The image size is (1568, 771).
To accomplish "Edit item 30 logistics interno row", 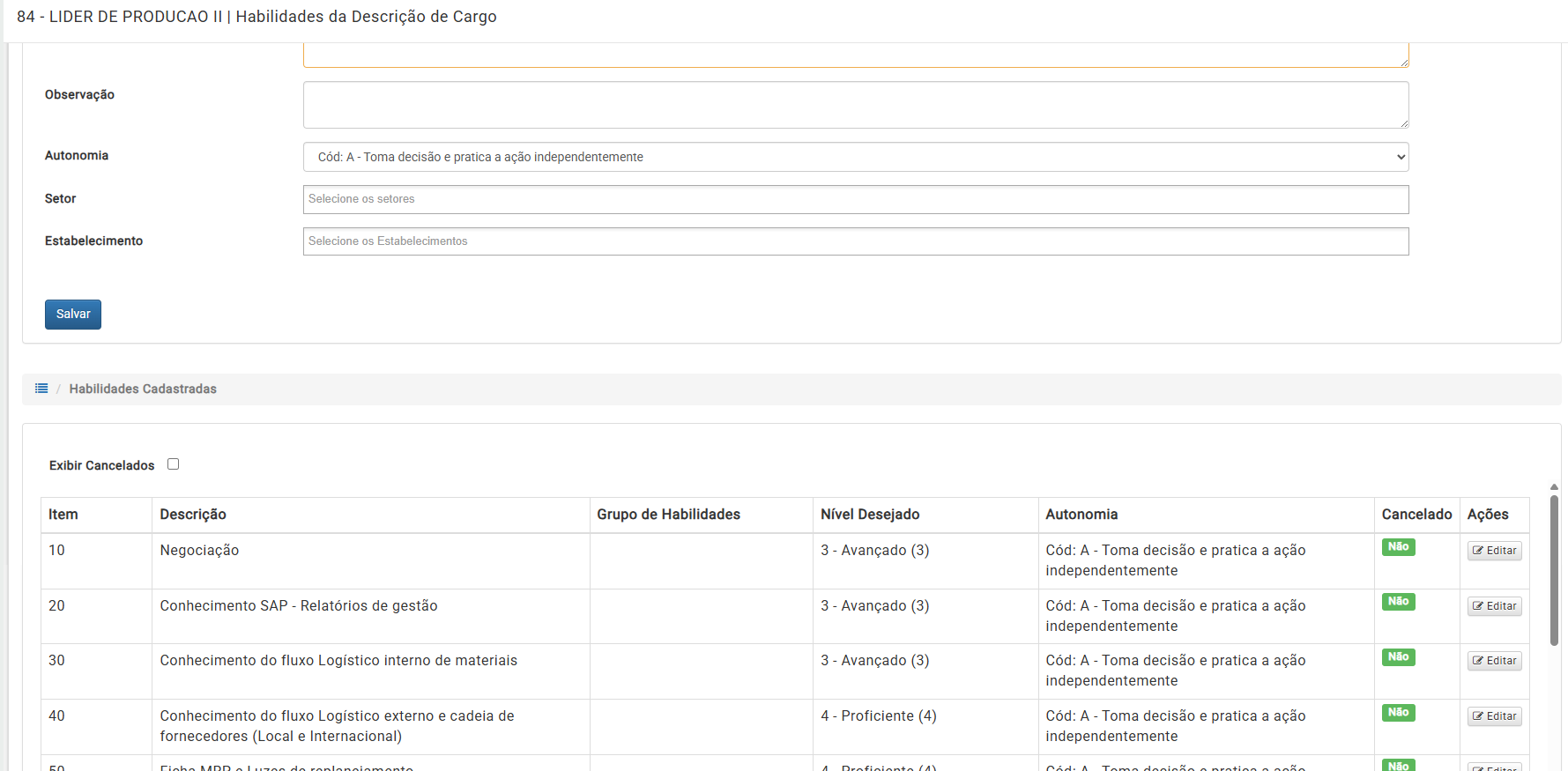I will [x=1494, y=661].
